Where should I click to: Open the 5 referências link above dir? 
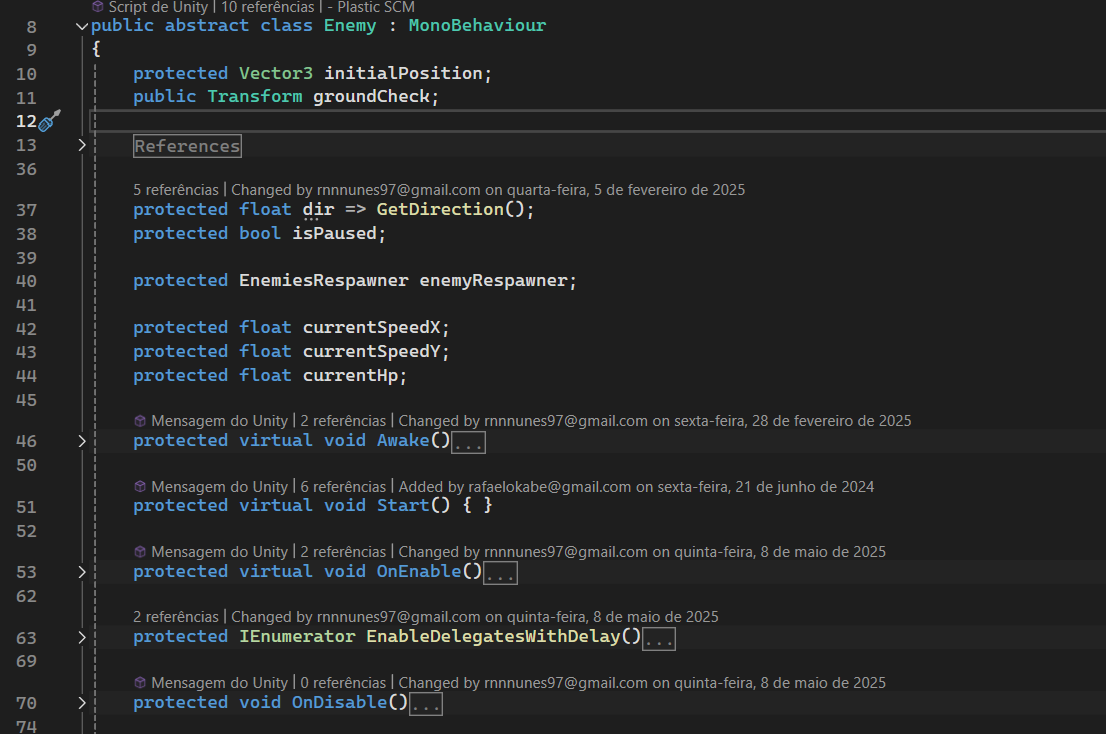coord(175,189)
